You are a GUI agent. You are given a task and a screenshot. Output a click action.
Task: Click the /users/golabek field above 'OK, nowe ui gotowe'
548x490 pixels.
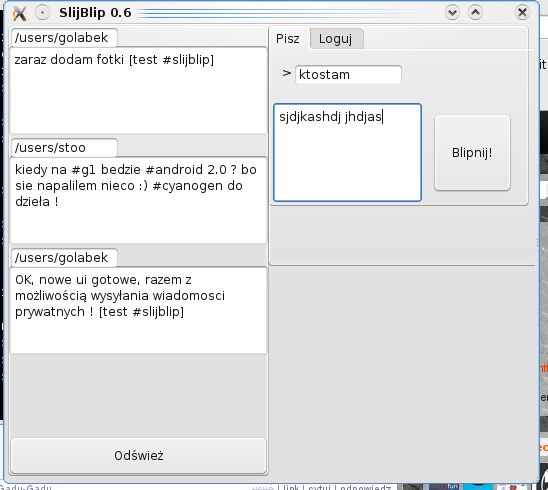[64, 258]
